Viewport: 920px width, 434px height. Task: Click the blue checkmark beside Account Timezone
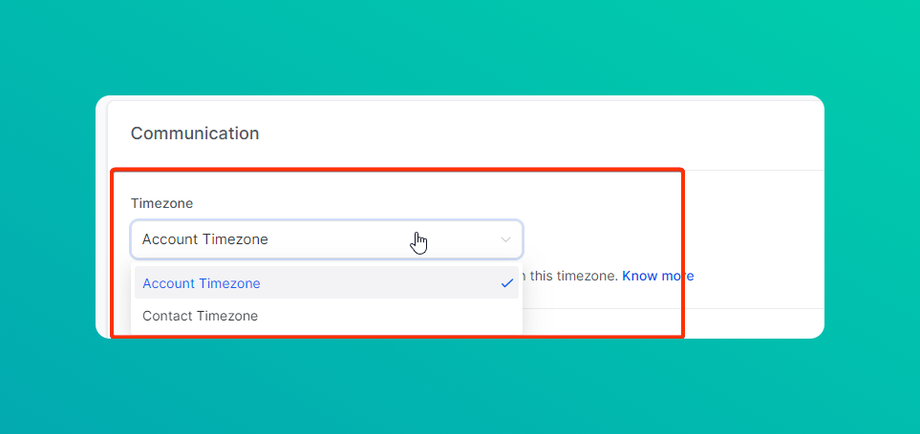(x=507, y=283)
